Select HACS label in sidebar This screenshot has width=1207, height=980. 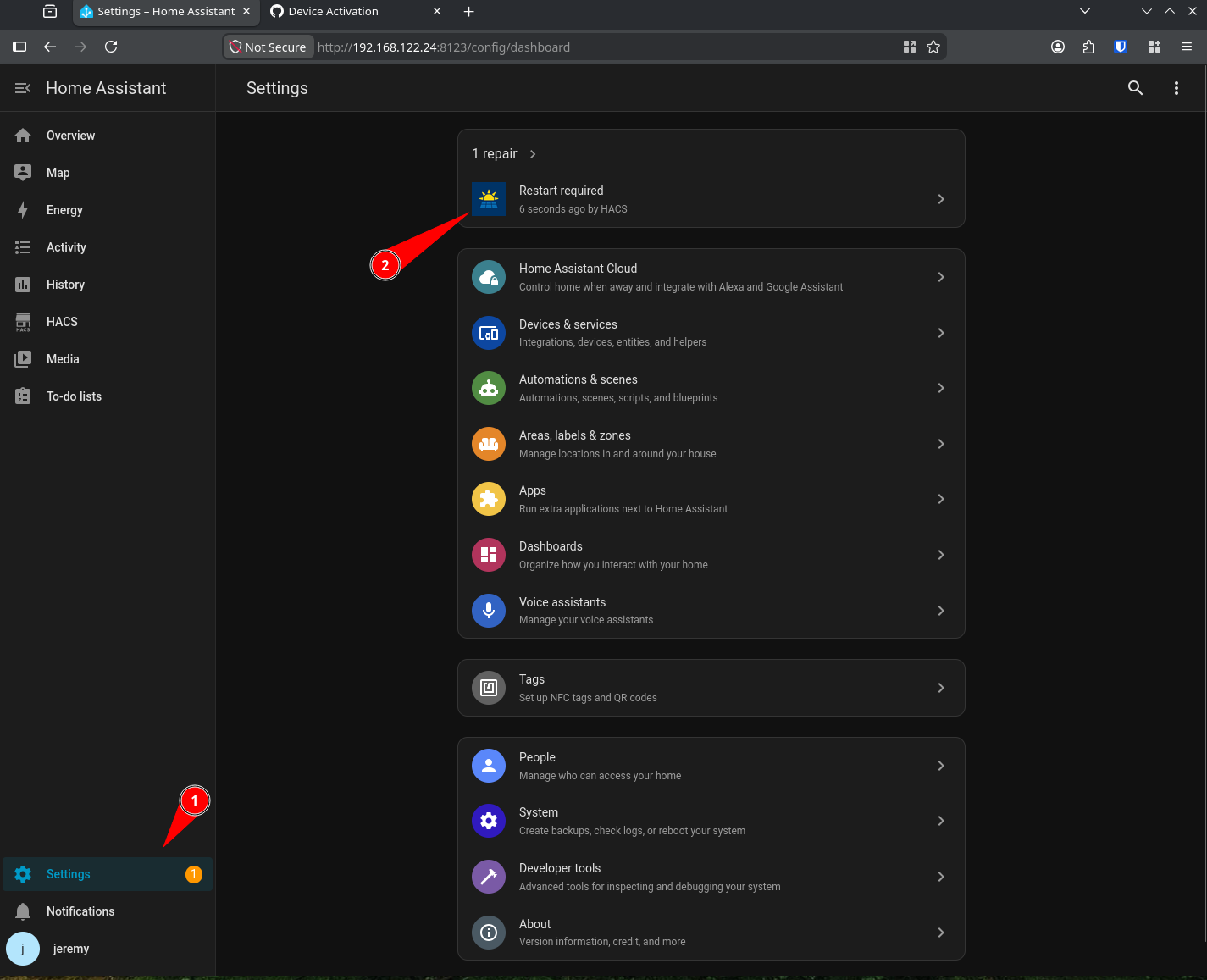click(62, 322)
